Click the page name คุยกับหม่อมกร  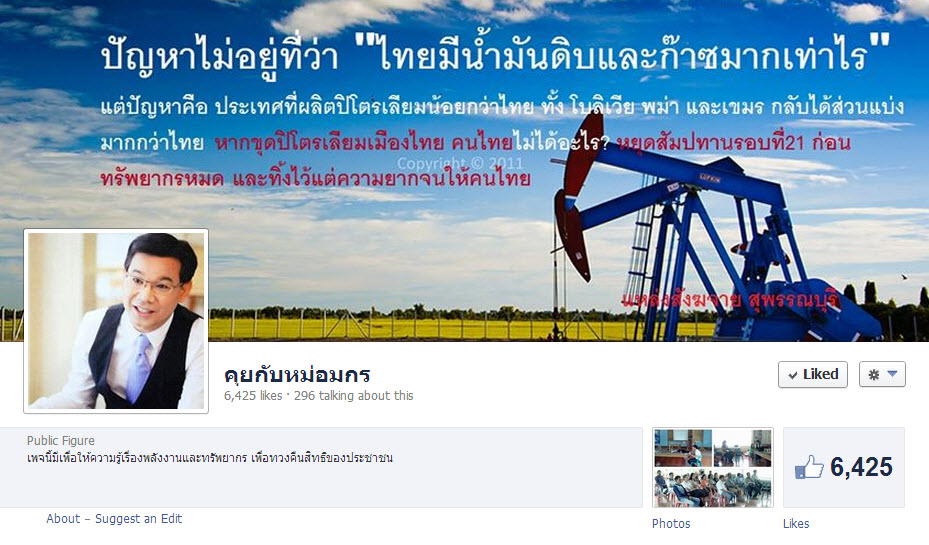pyautogui.click(x=297, y=374)
